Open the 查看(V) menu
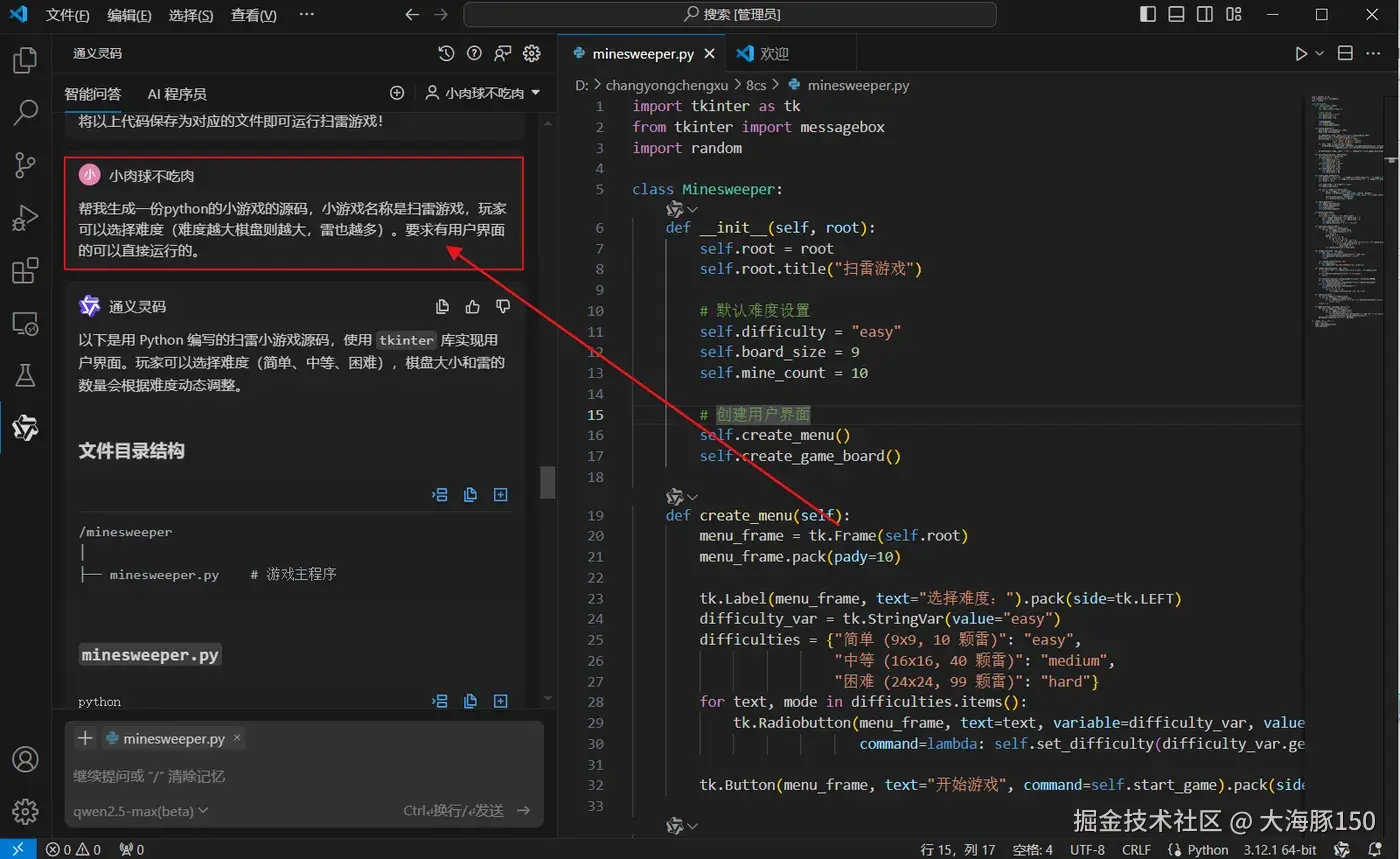 [254, 15]
